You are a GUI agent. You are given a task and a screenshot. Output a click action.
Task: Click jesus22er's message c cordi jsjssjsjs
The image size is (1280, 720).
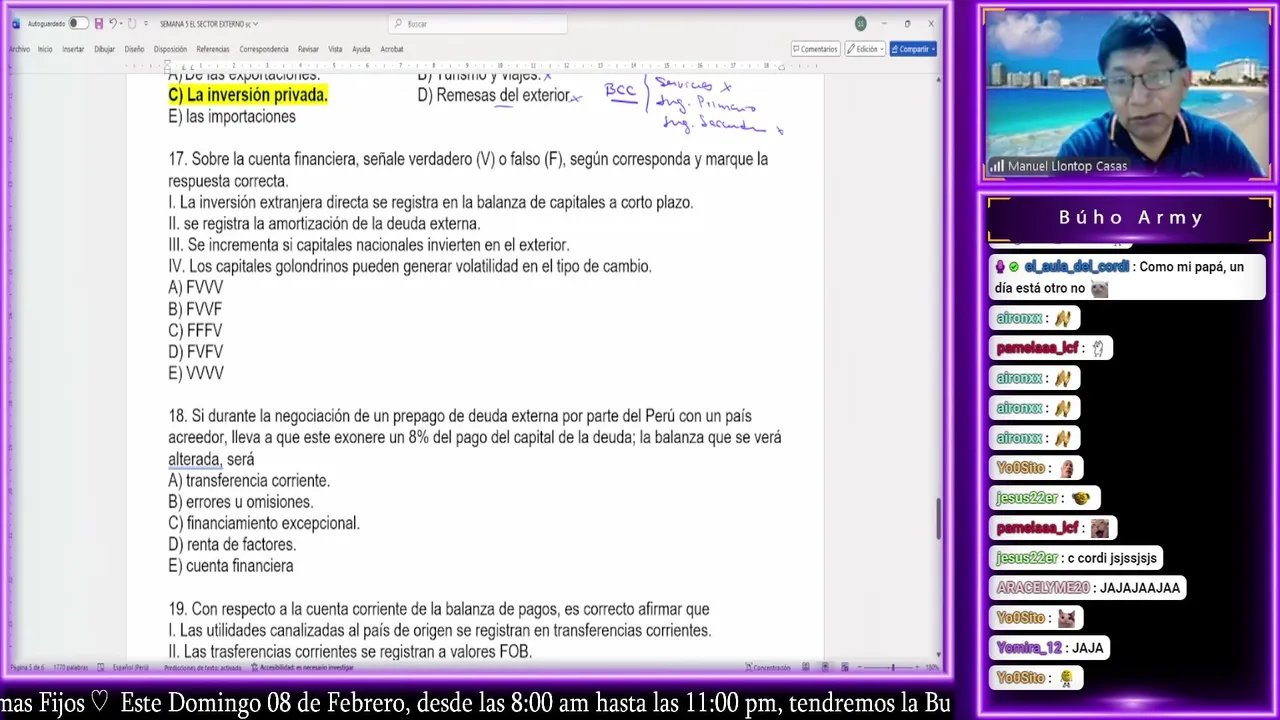click(x=1111, y=558)
